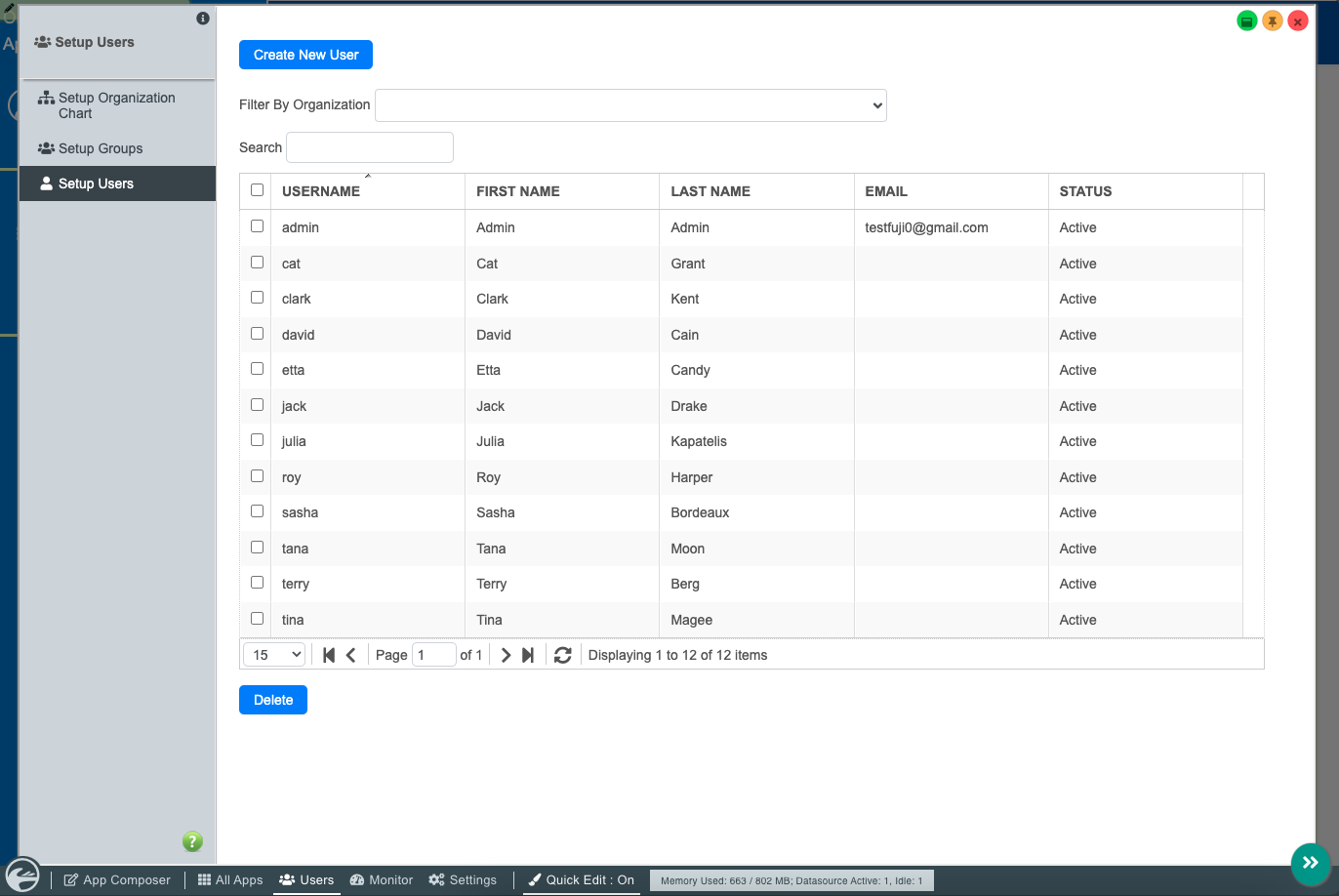Image resolution: width=1339 pixels, height=896 pixels.
Task: Click the orange pin icon
Action: coord(1272,21)
